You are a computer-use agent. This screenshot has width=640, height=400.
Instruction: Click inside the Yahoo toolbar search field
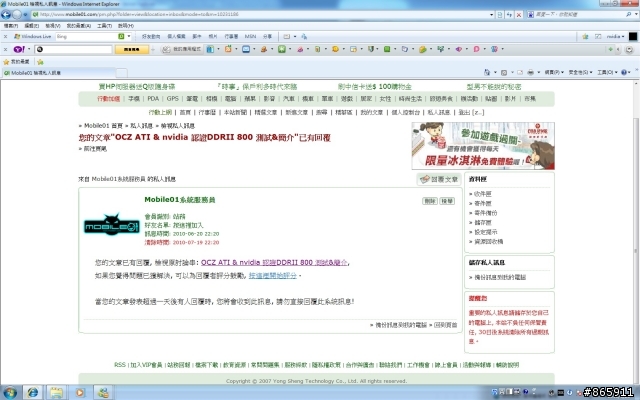click(73, 49)
